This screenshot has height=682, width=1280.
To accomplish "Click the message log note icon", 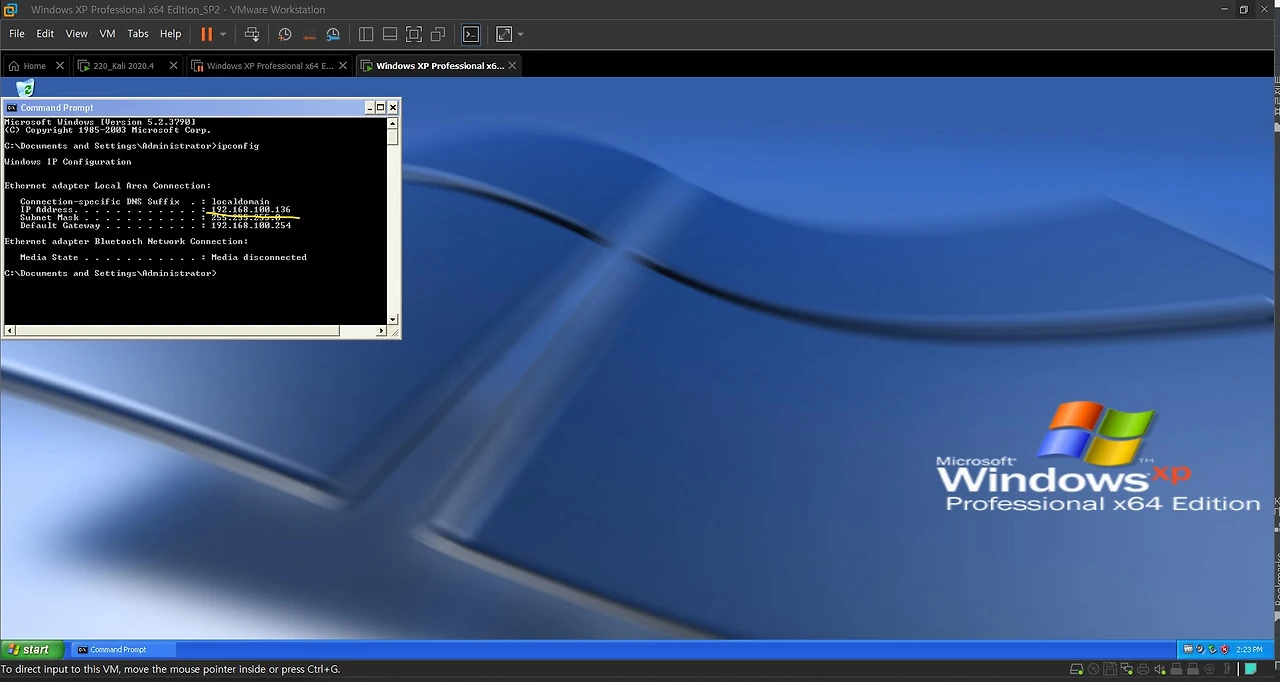I will (1250, 668).
